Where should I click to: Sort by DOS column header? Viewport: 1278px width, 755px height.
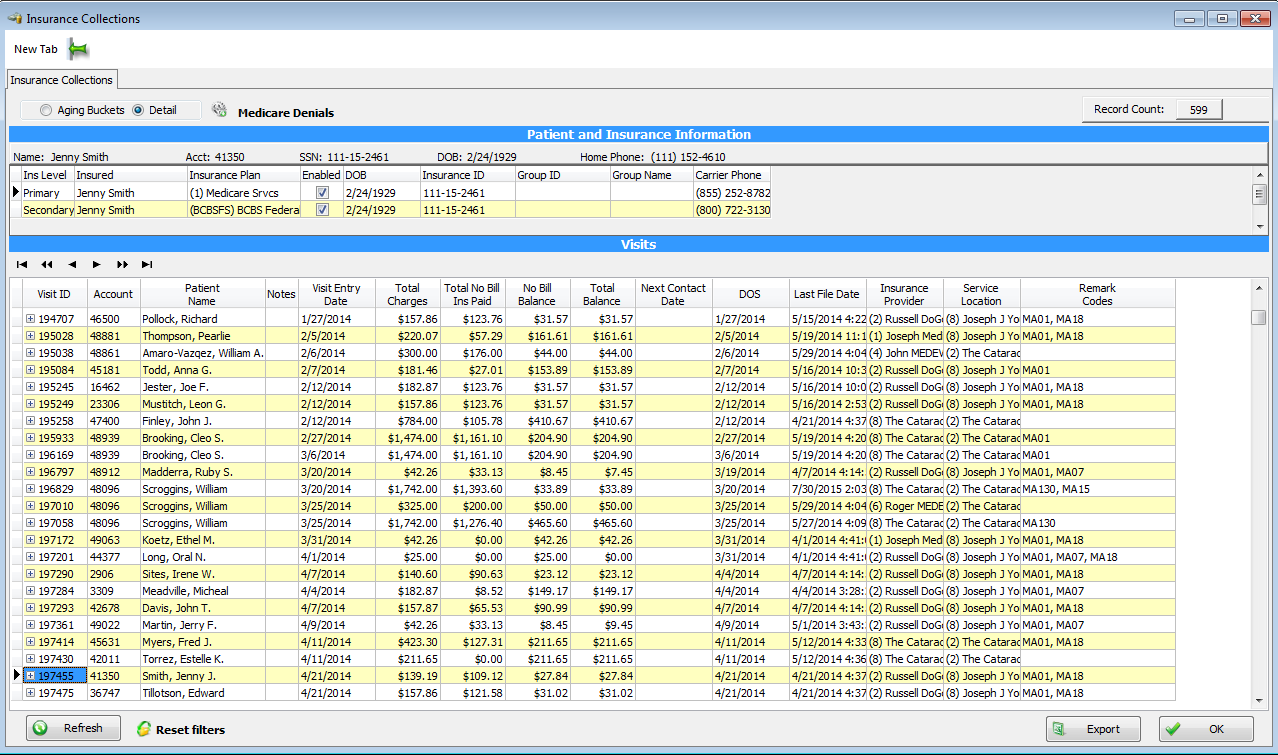tap(750, 294)
